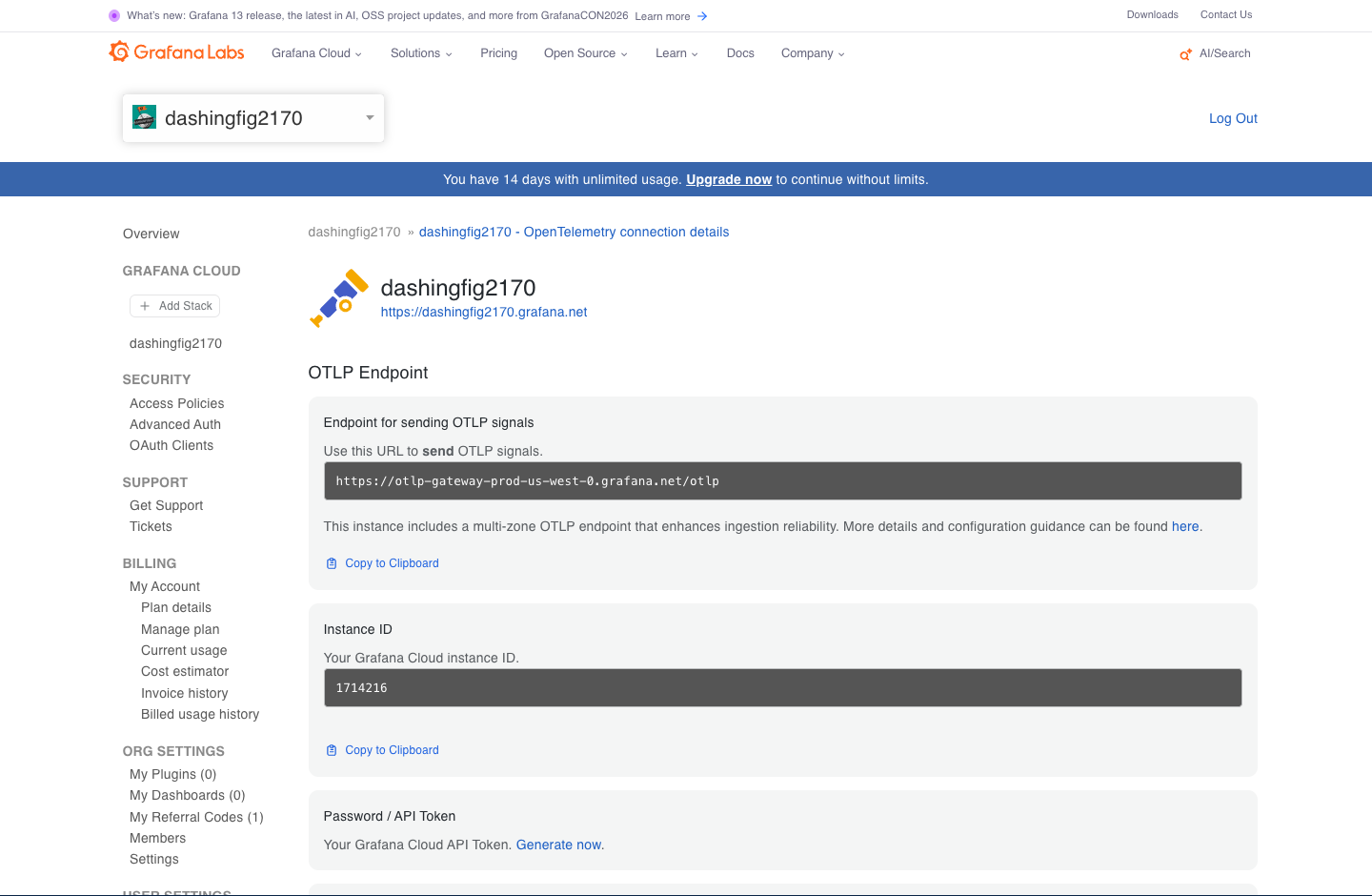Click the Add Stack button
1372x896 pixels.
click(x=175, y=306)
